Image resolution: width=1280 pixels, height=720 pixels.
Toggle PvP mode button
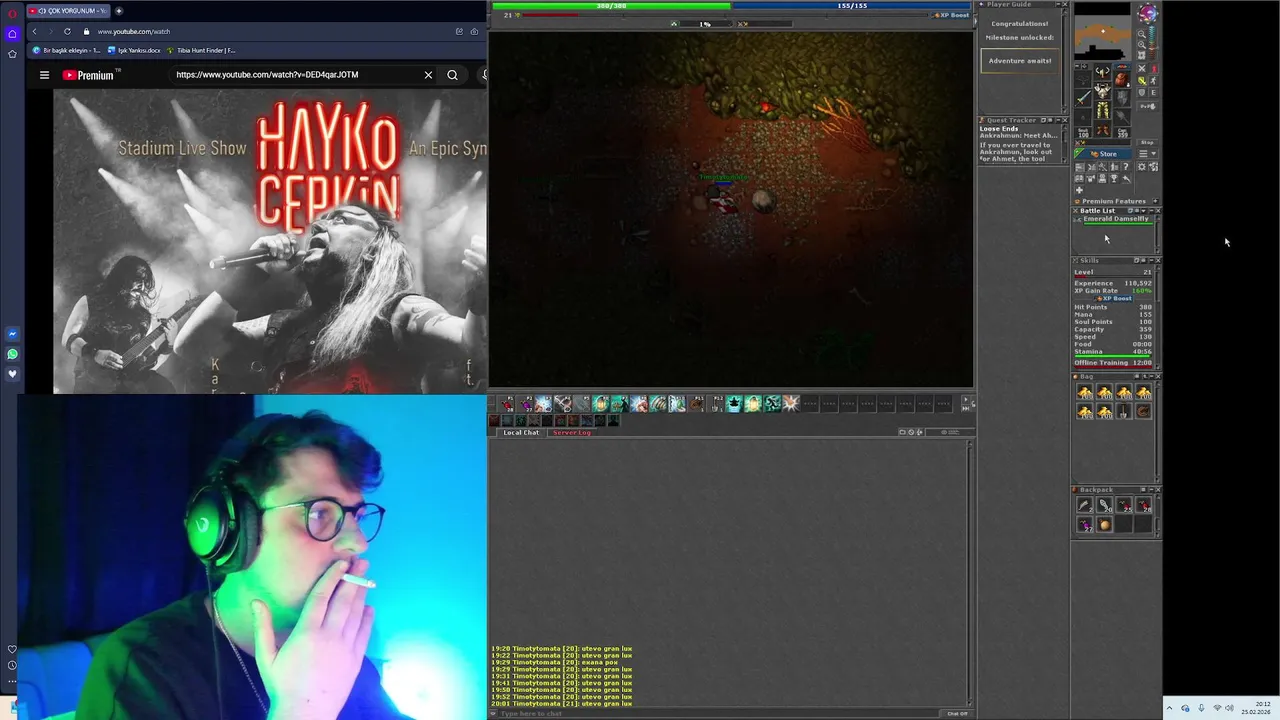(1147, 106)
